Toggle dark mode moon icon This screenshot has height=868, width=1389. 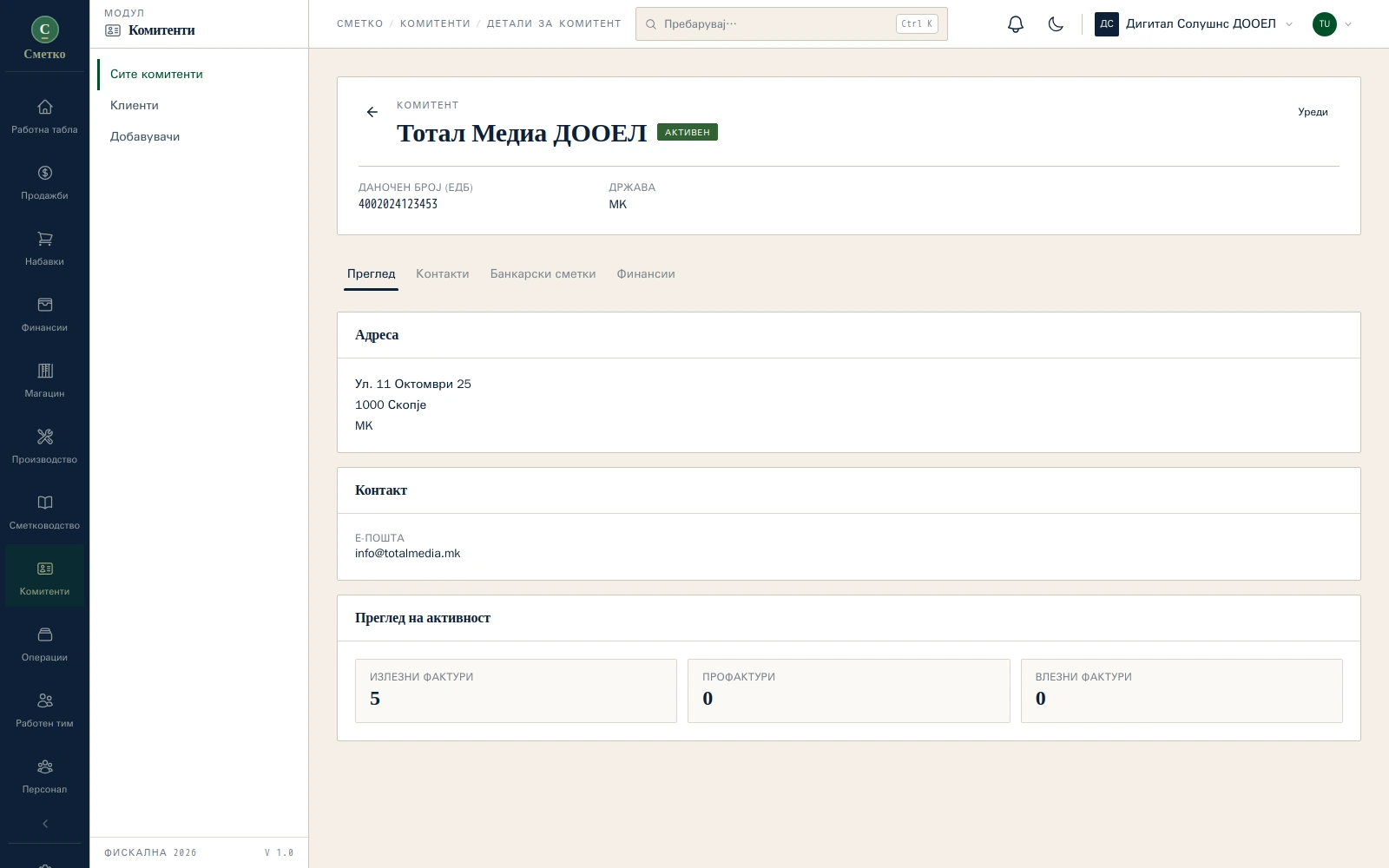tap(1056, 24)
